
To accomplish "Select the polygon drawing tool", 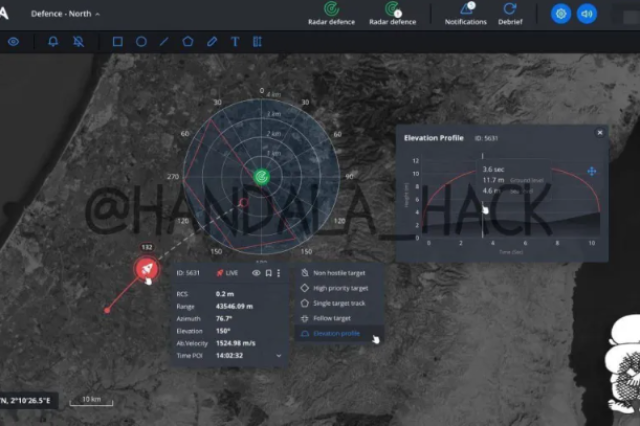I will pyautogui.click(x=188, y=42).
